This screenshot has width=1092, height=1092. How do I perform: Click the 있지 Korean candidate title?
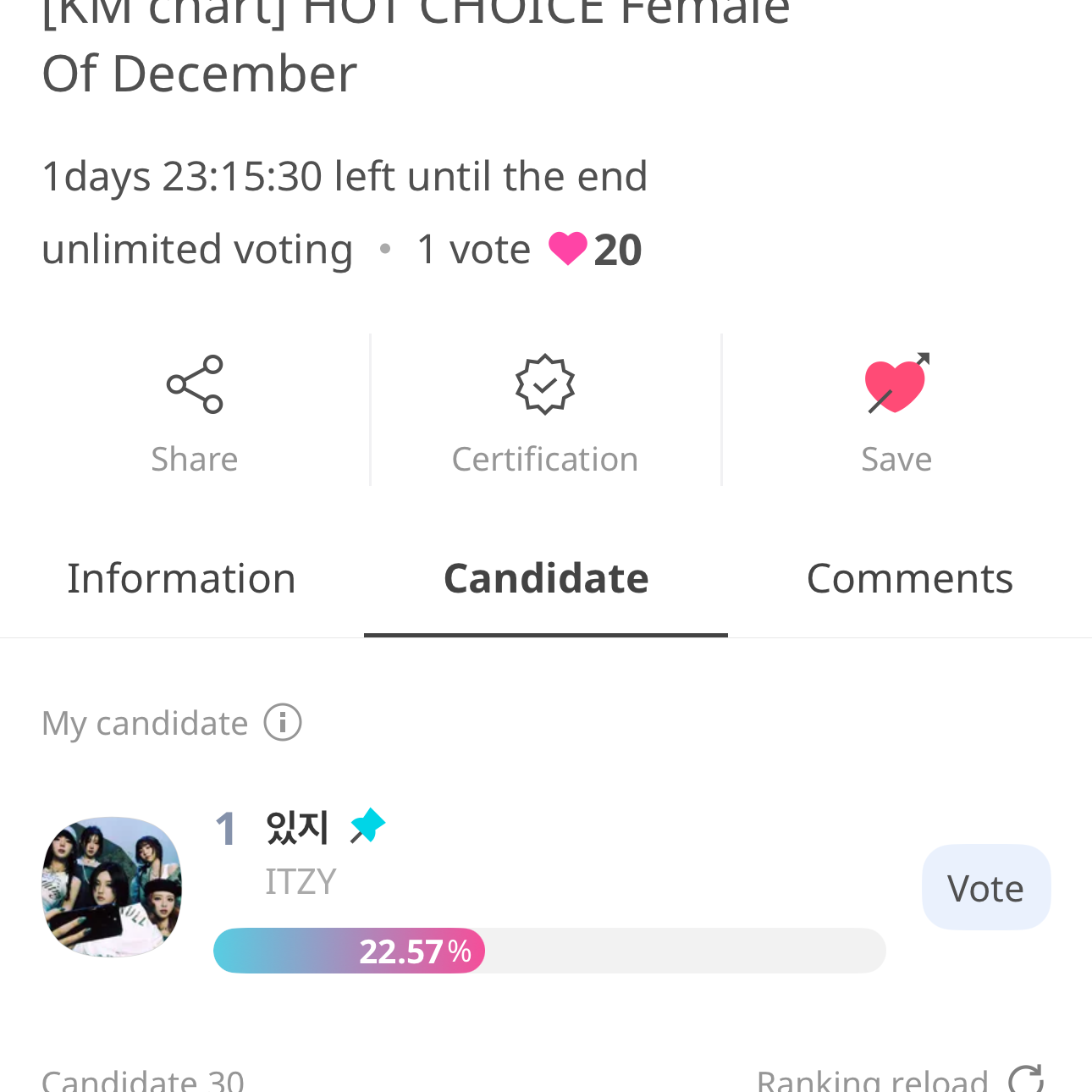(x=296, y=827)
